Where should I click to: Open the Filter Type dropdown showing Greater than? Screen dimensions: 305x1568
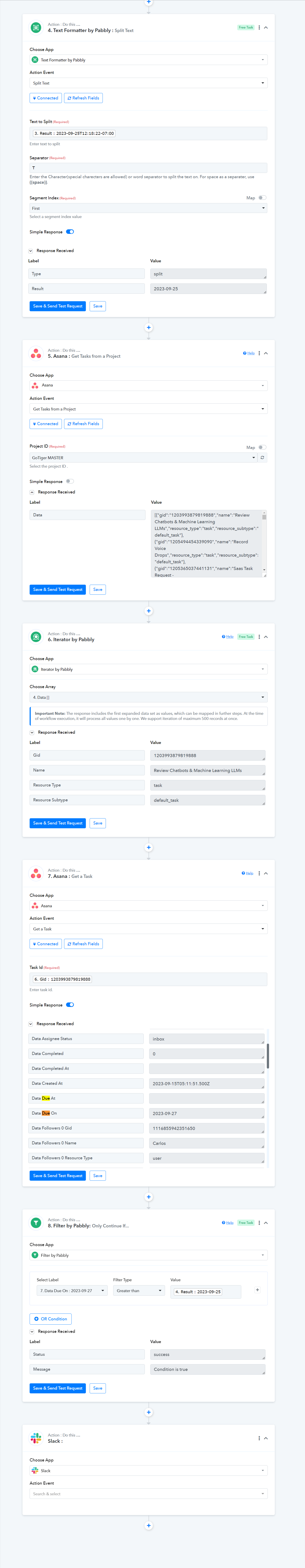(x=139, y=1290)
